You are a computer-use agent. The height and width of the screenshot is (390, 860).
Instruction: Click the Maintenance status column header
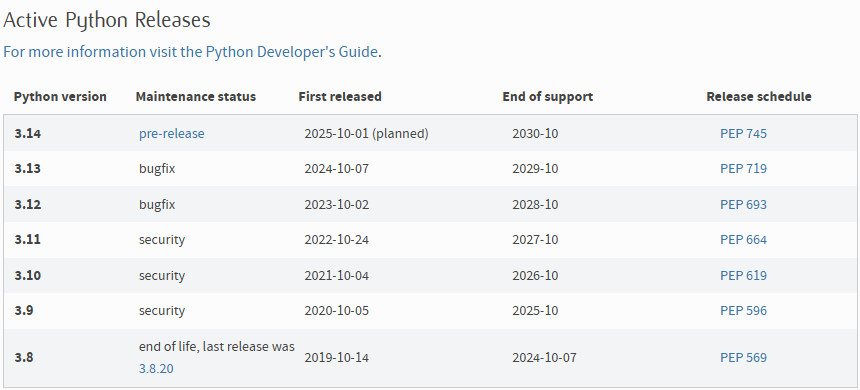196,97
